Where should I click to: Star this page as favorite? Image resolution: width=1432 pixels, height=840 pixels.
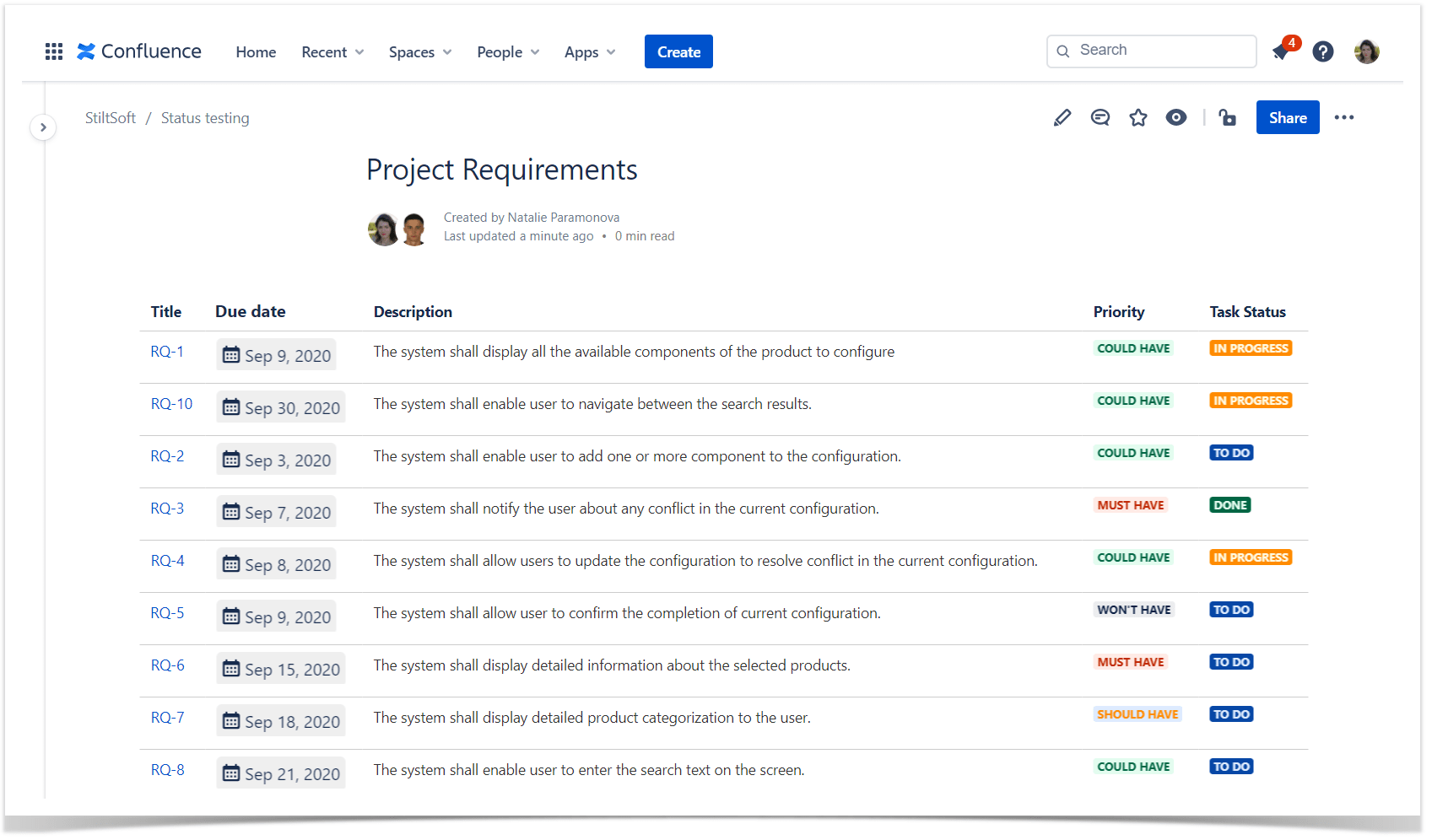click(1138, 118)
